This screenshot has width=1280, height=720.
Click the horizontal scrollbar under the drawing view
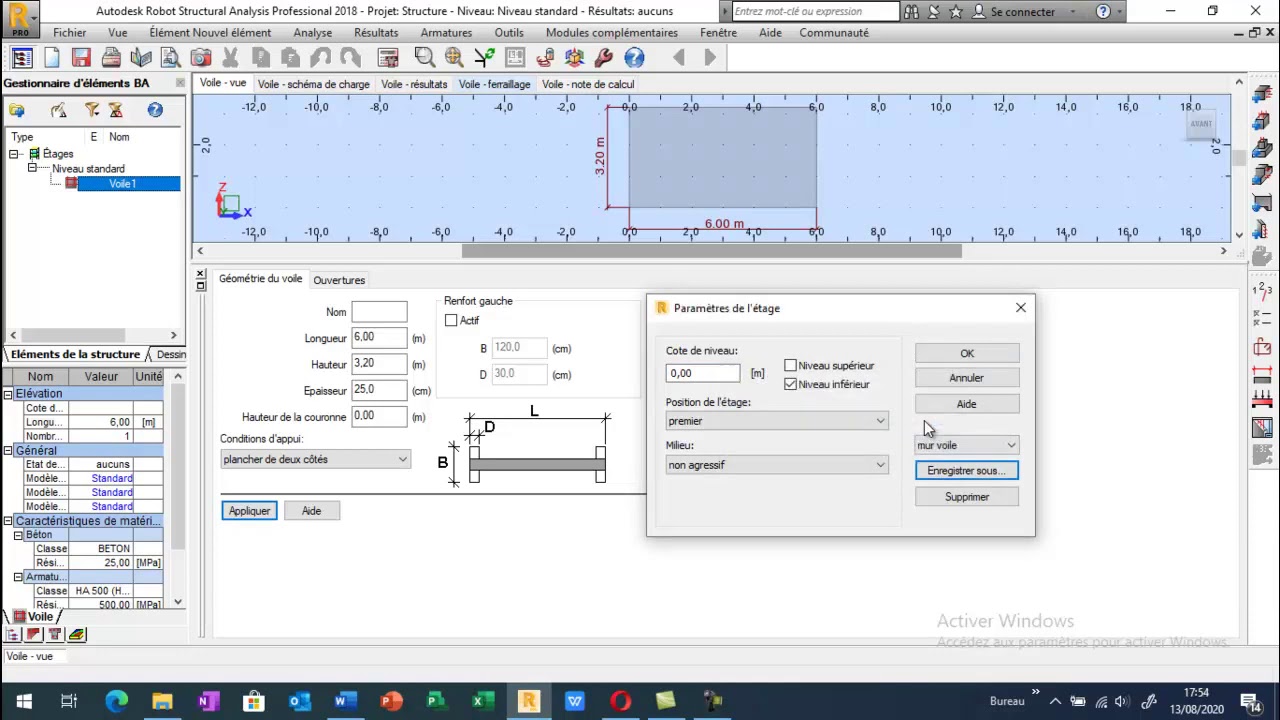711,251
